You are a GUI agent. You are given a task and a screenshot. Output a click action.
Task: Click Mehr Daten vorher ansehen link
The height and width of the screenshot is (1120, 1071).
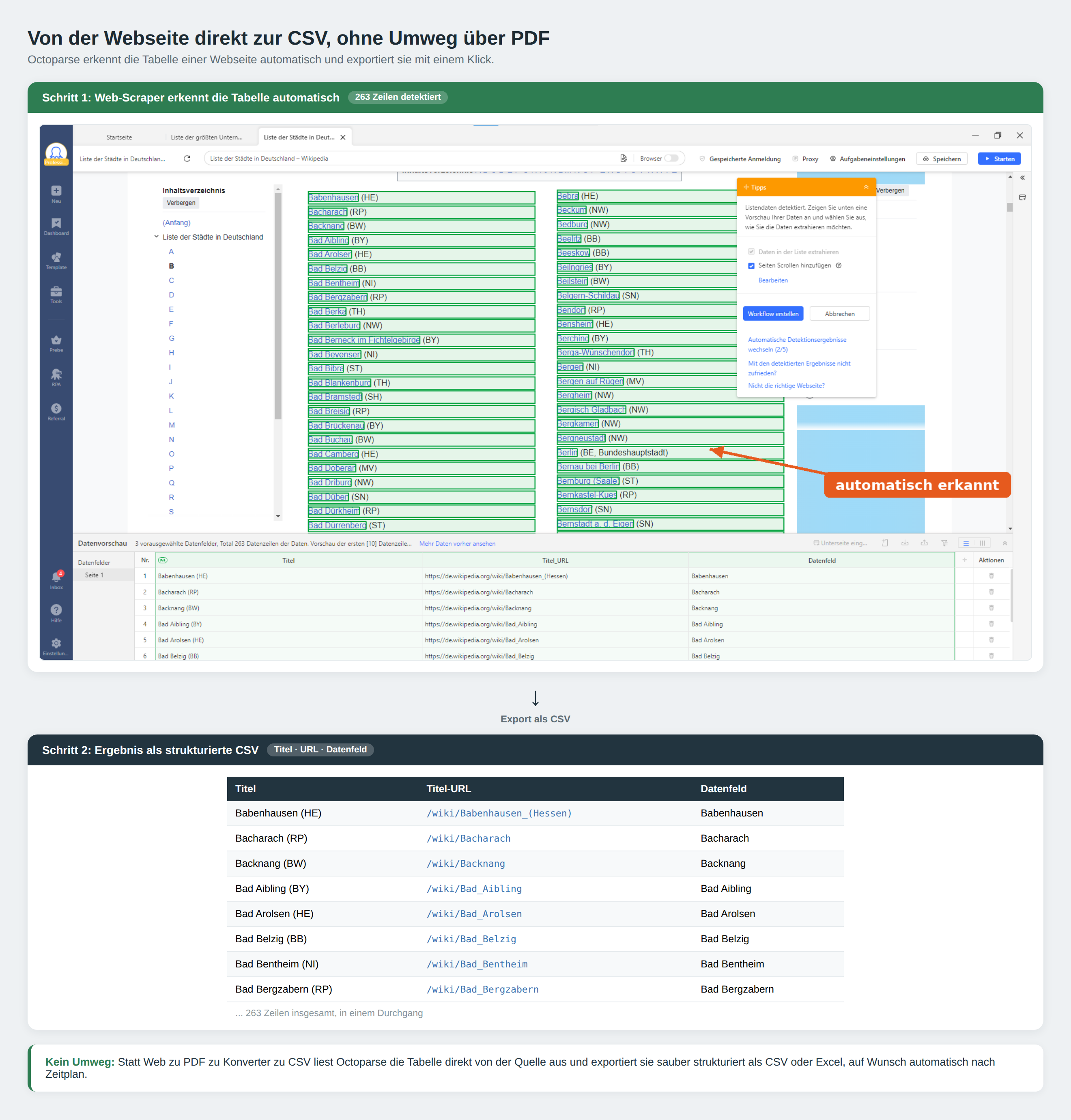pos(457,544)
